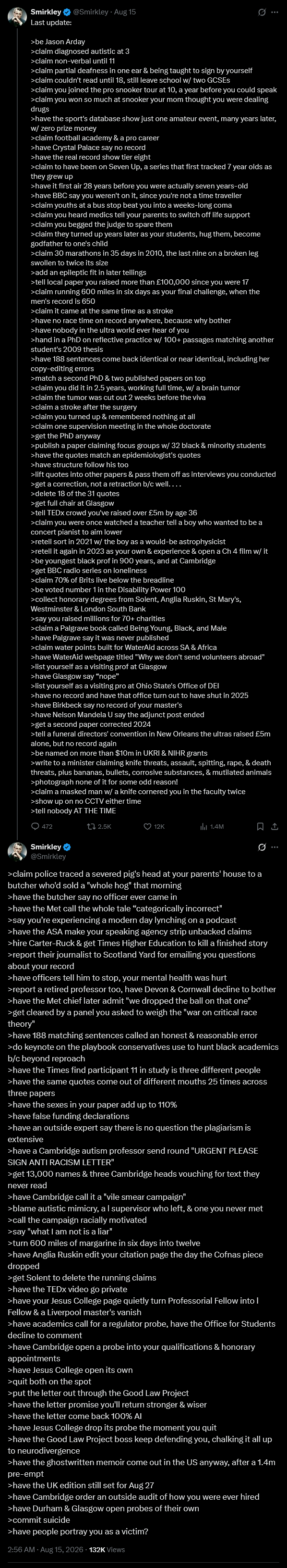This screenshot has width=287, height=1568.
Task: Open Grok icon on the first tweet
Action: (x=262, y=12)
